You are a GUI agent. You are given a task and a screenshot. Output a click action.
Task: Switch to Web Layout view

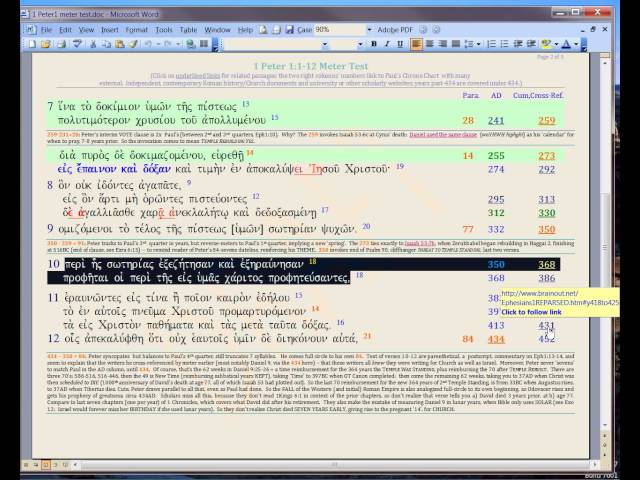36,465
